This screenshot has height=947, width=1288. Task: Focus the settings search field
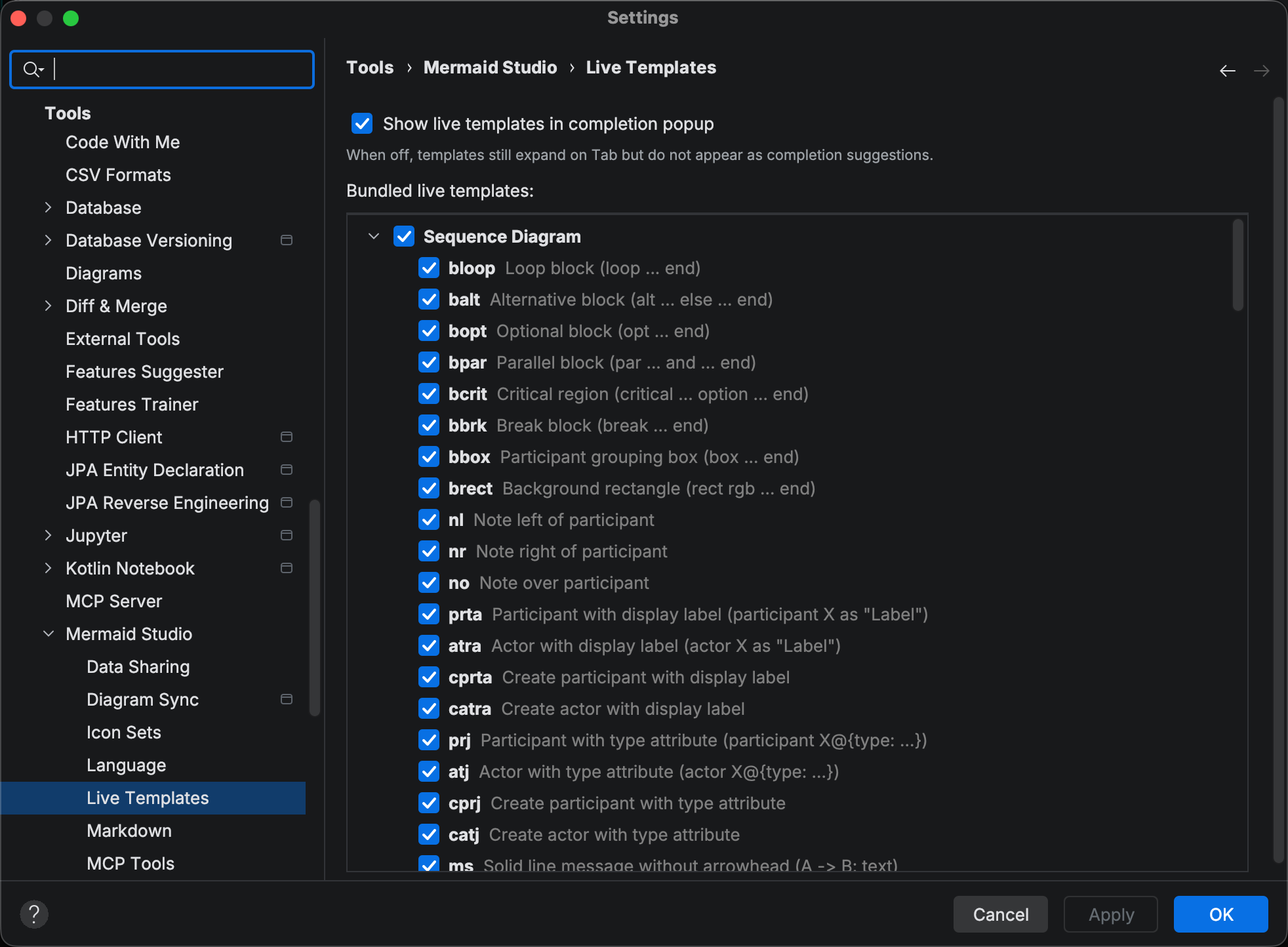(x=162, y=69)
